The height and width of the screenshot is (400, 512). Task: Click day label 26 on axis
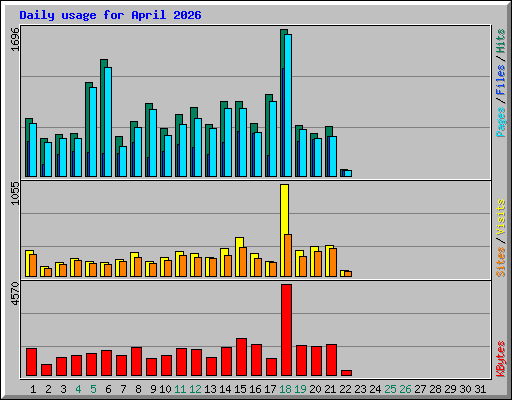[x=405, y=389]
